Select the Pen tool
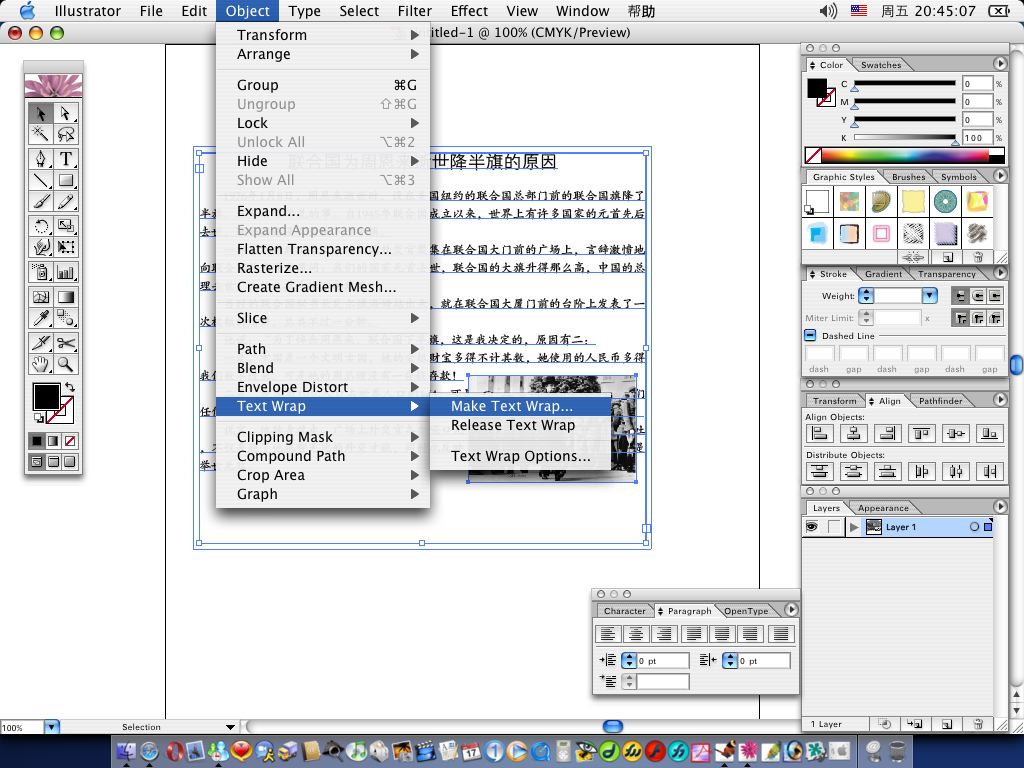This screenshot has height=768, width=1024. coord(40,159)
